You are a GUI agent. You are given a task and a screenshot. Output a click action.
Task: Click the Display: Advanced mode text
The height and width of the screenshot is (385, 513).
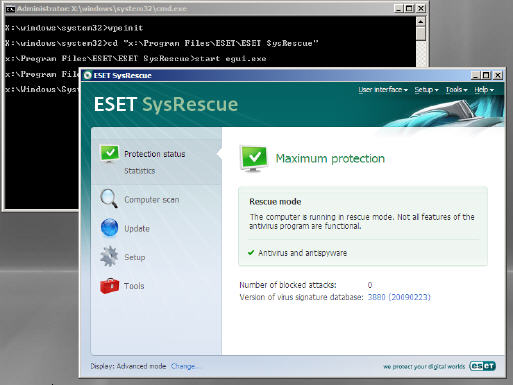128,366
